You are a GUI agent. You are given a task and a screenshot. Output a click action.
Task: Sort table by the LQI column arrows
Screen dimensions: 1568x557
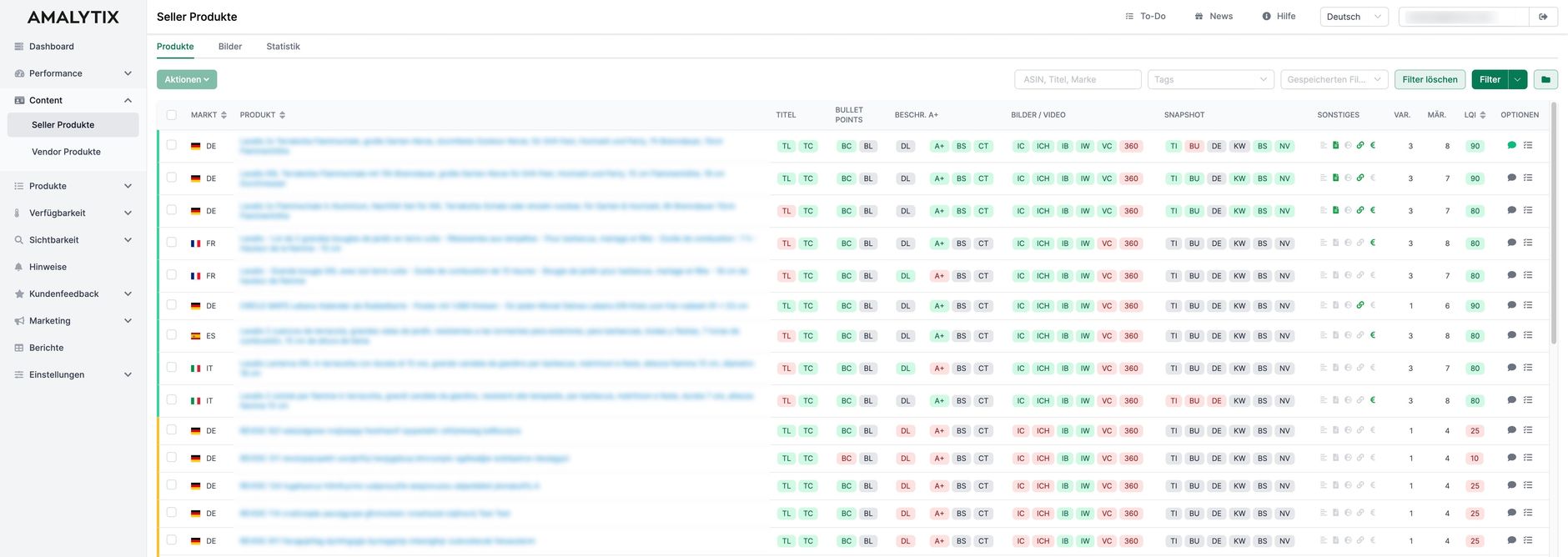1482,115
